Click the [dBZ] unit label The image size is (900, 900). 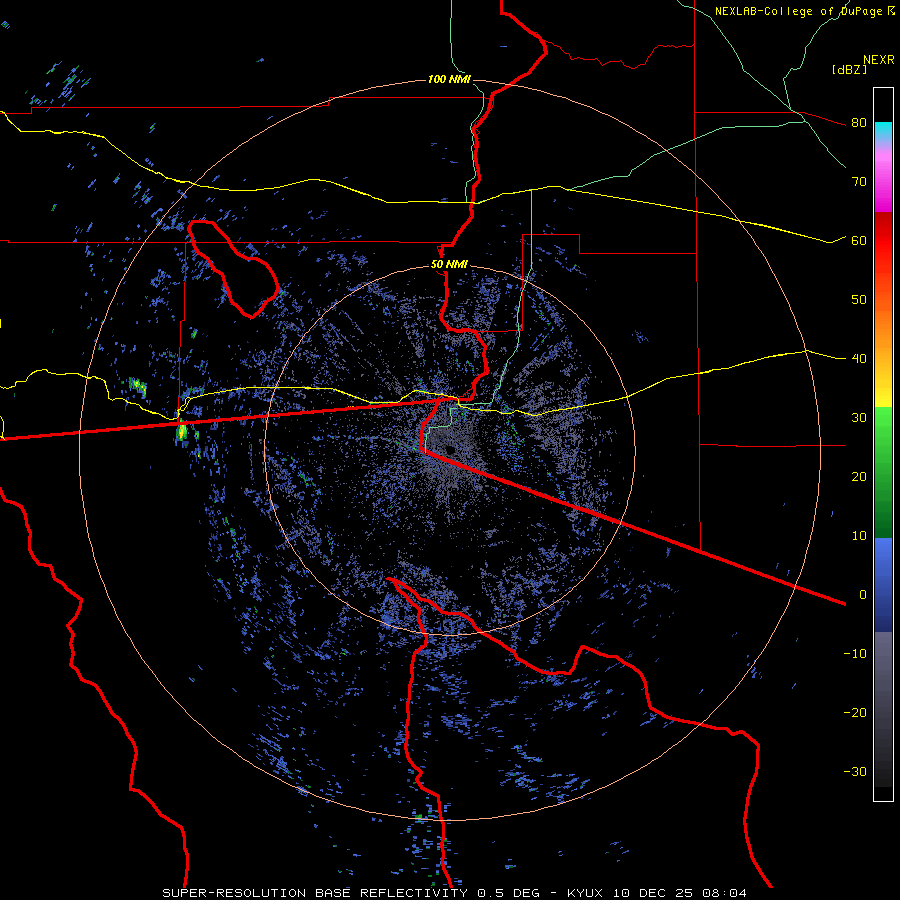849,69
